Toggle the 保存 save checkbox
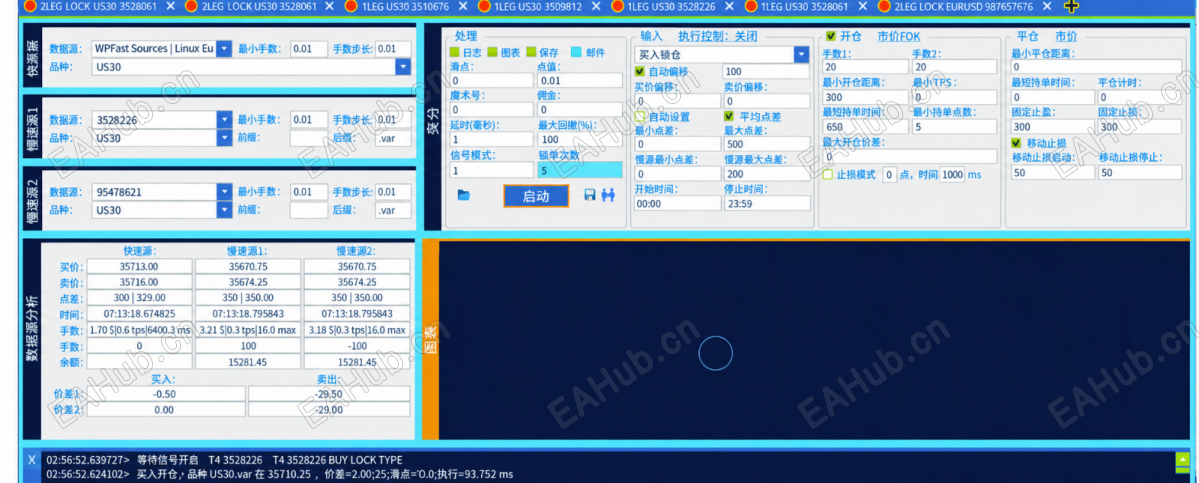This screenshot has width=1199, height=483. tap(531, 53)
